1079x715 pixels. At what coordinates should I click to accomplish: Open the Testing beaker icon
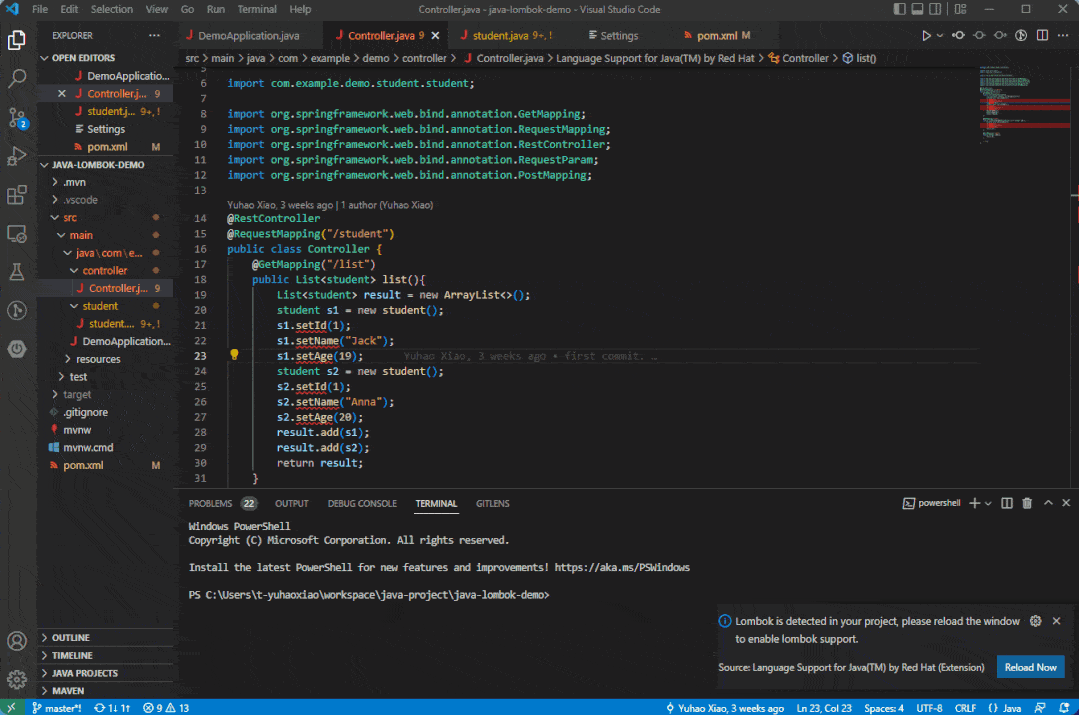pos(17,272)
